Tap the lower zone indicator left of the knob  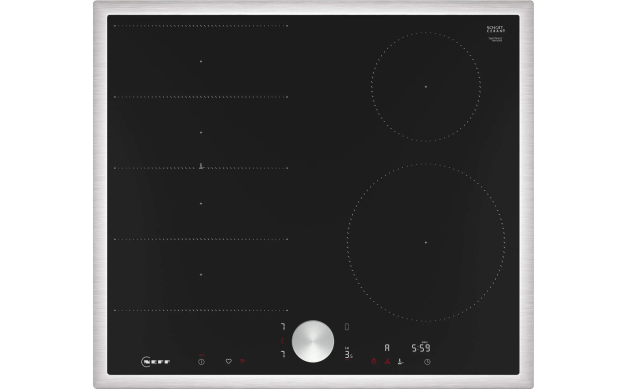click(x=283, y=354)
